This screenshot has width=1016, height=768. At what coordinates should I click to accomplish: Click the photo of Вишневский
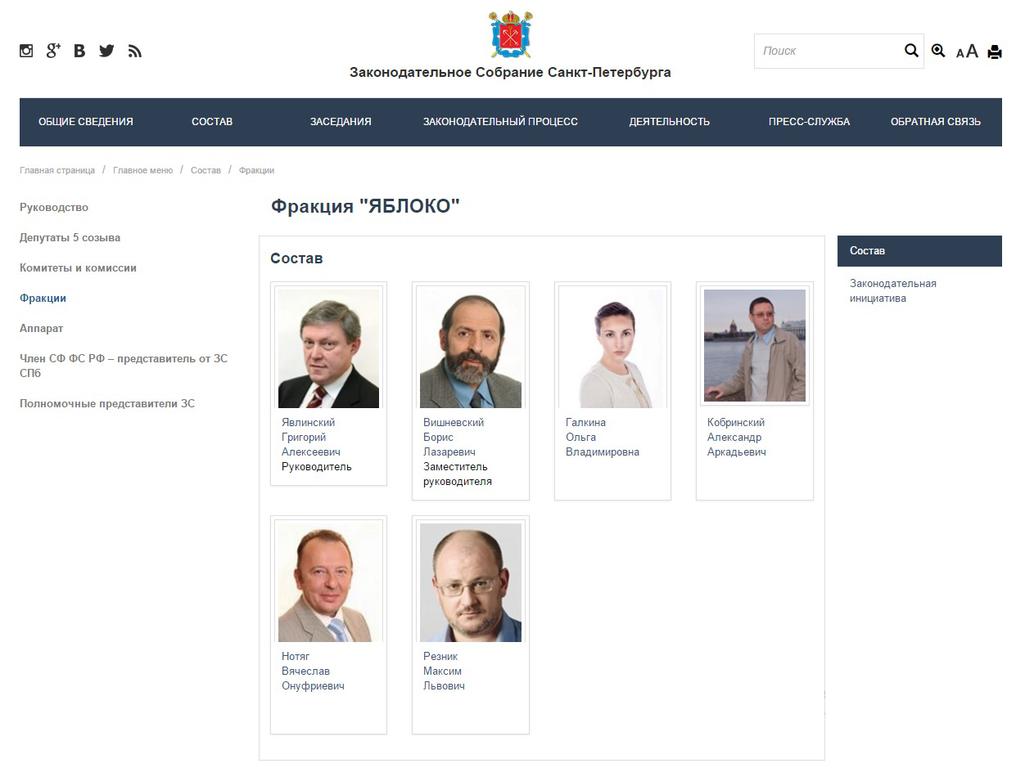(x=470, y=348)
